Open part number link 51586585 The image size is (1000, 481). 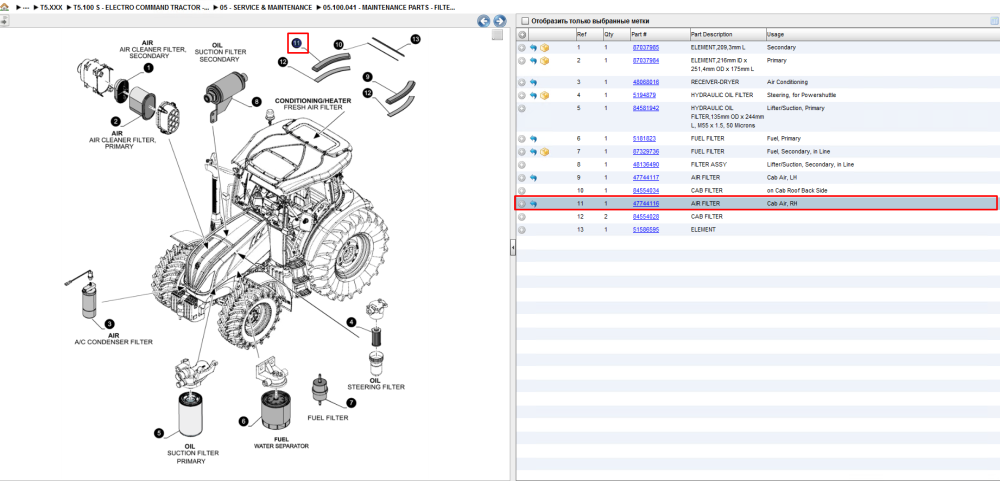point(645,230)
